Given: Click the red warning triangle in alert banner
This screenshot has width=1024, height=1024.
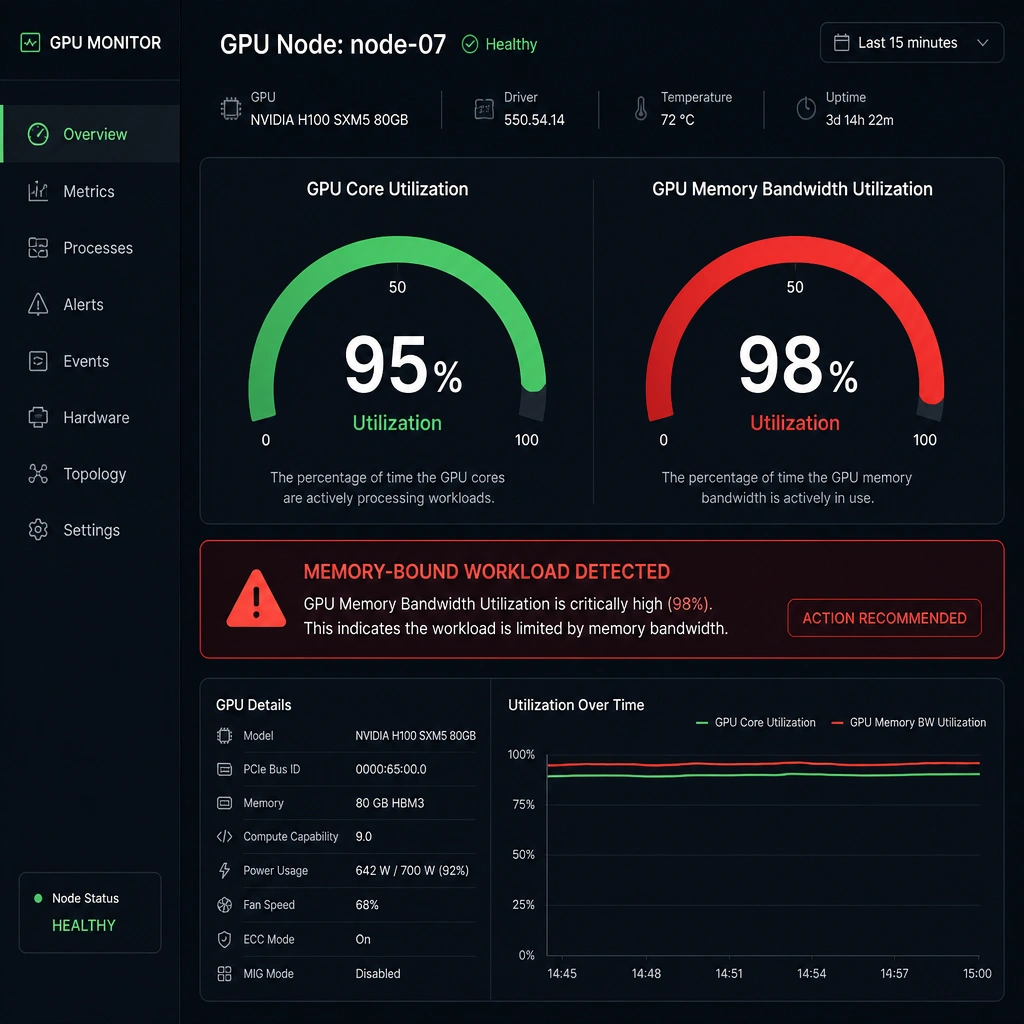Looking at the screenshot, I should click(x=256, y=600).
